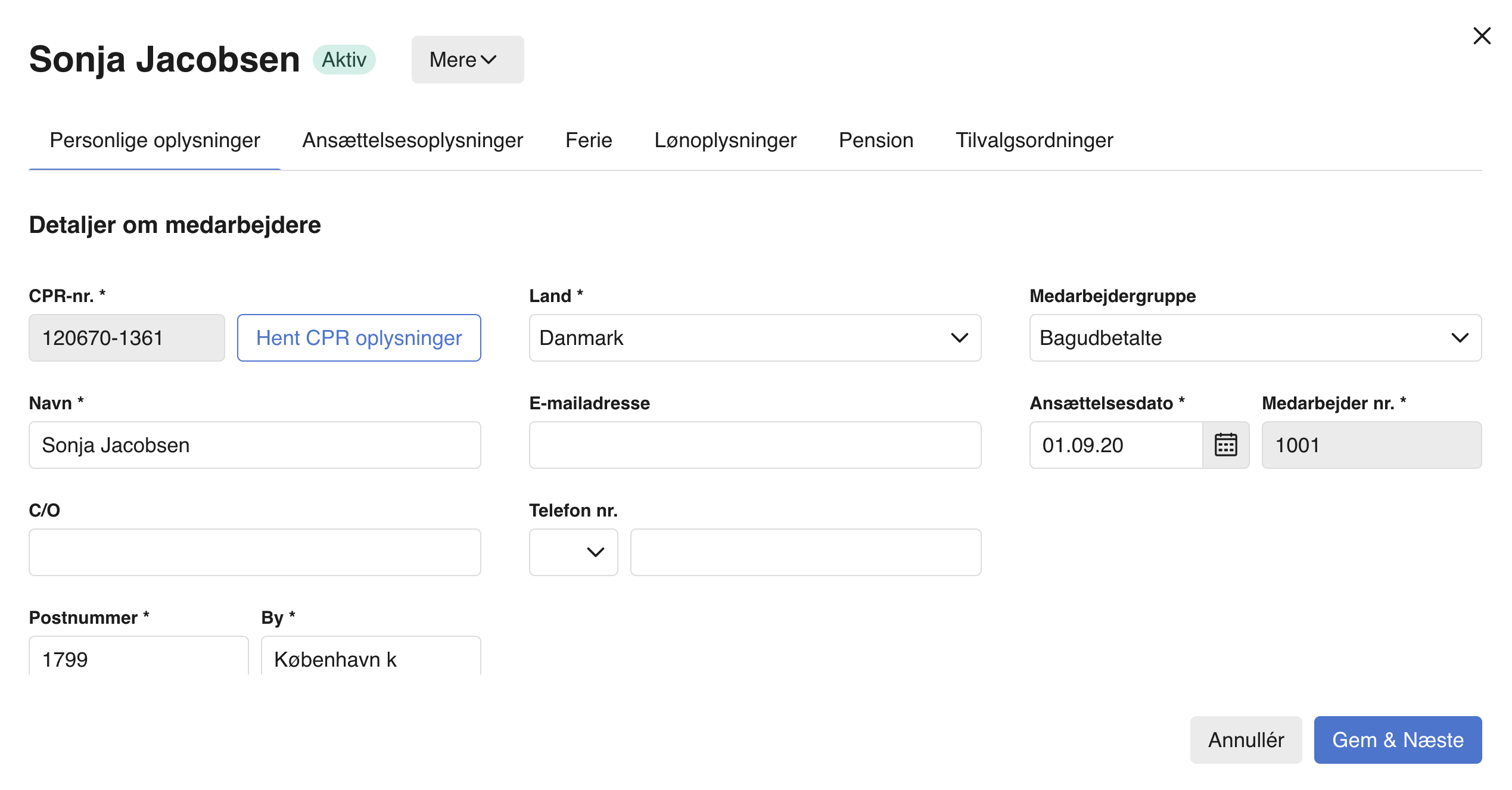Expand the phone country code selector

coord(573,552)
